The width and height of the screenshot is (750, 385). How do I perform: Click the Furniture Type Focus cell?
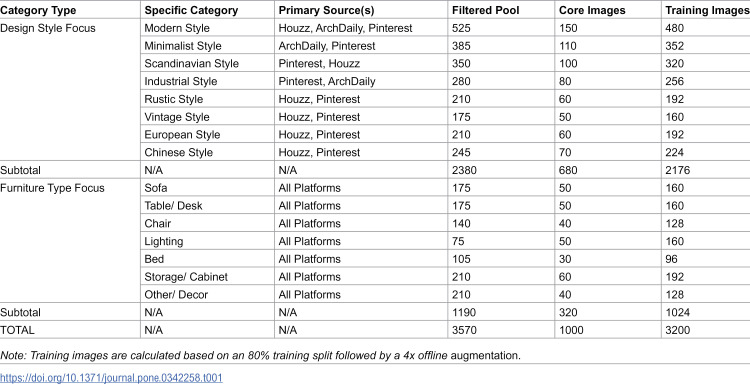click(52, 188)
